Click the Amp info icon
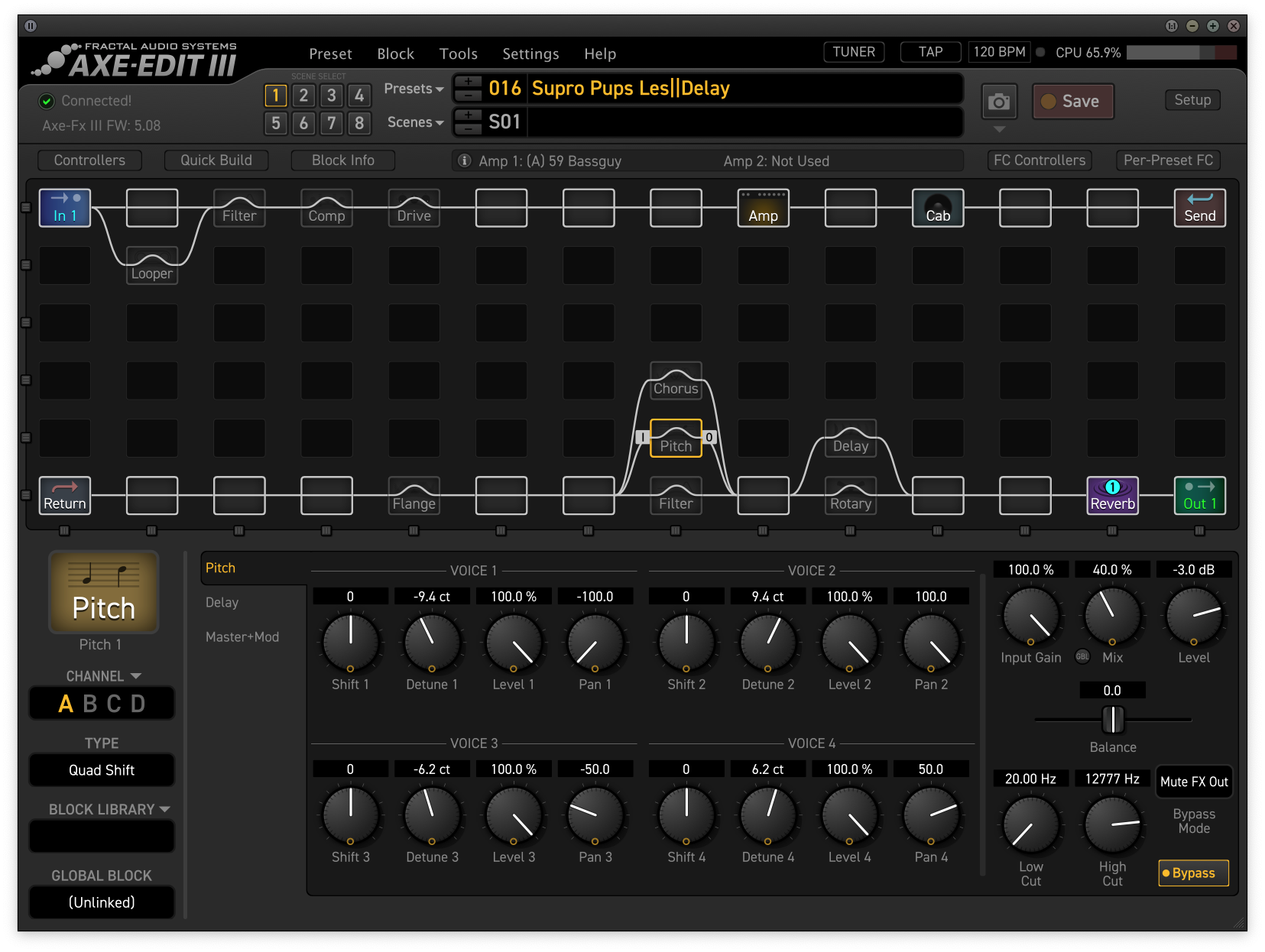Viewport: 1265px width, 952px height. (x=464, y=160)
